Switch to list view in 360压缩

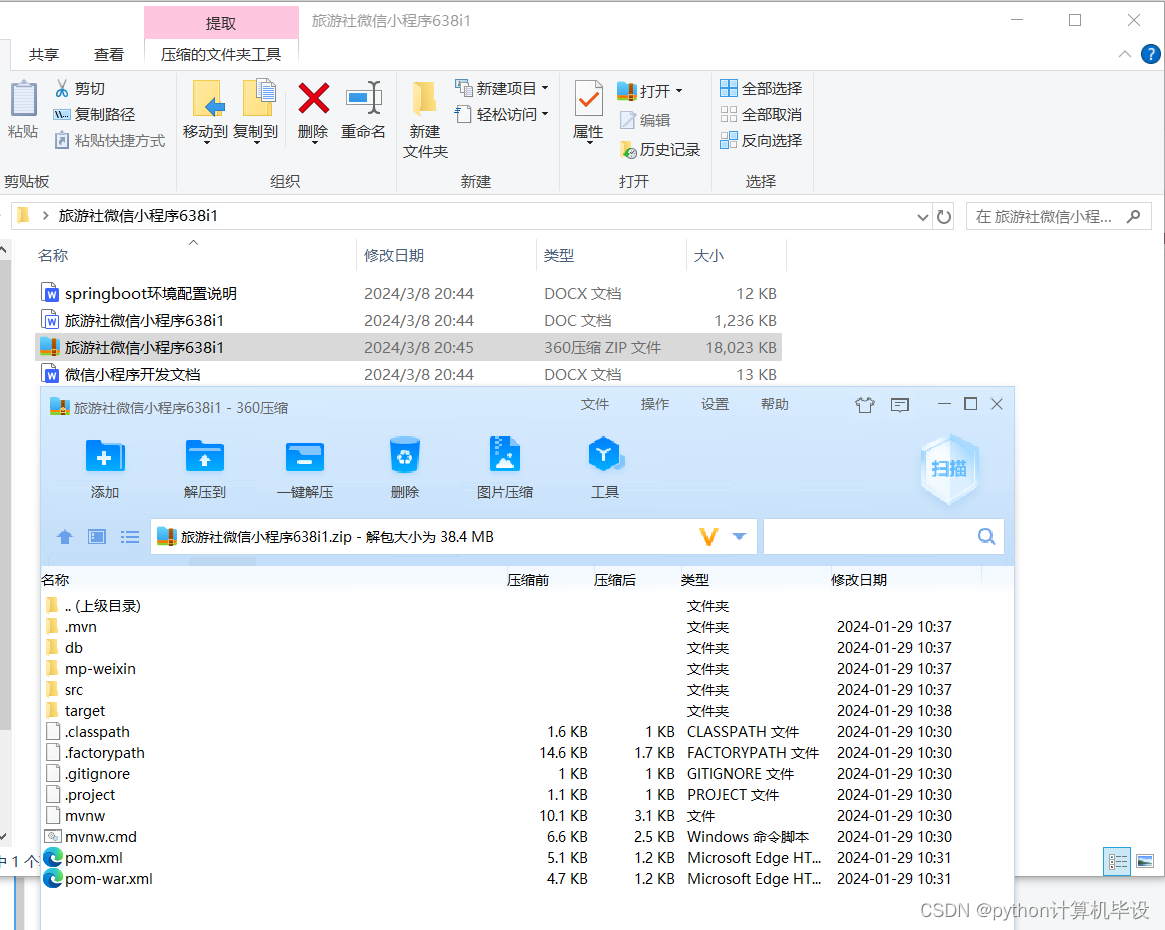[x=130, y=536]
